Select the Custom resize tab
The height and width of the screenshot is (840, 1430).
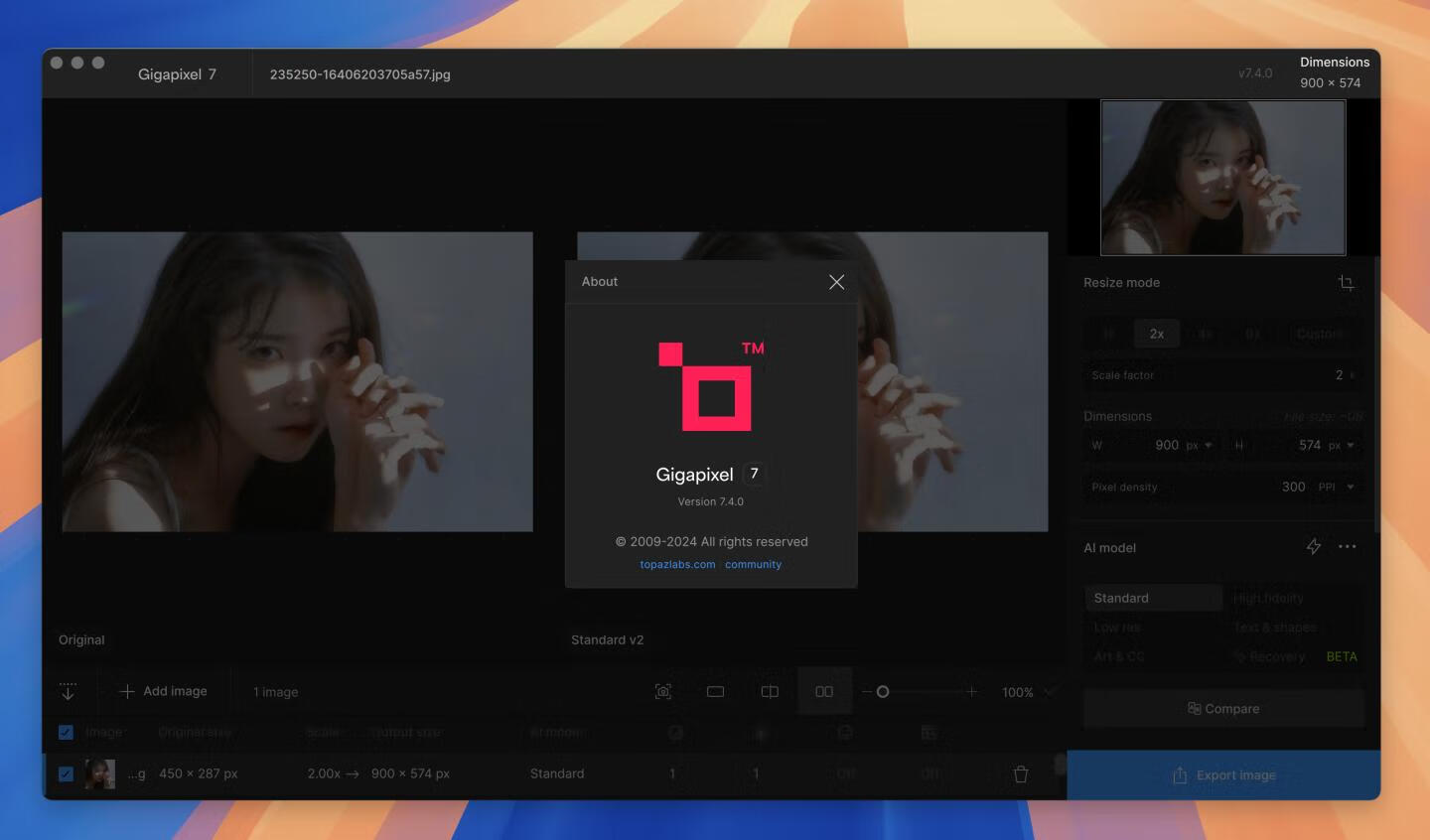[x=1320, y=334]
